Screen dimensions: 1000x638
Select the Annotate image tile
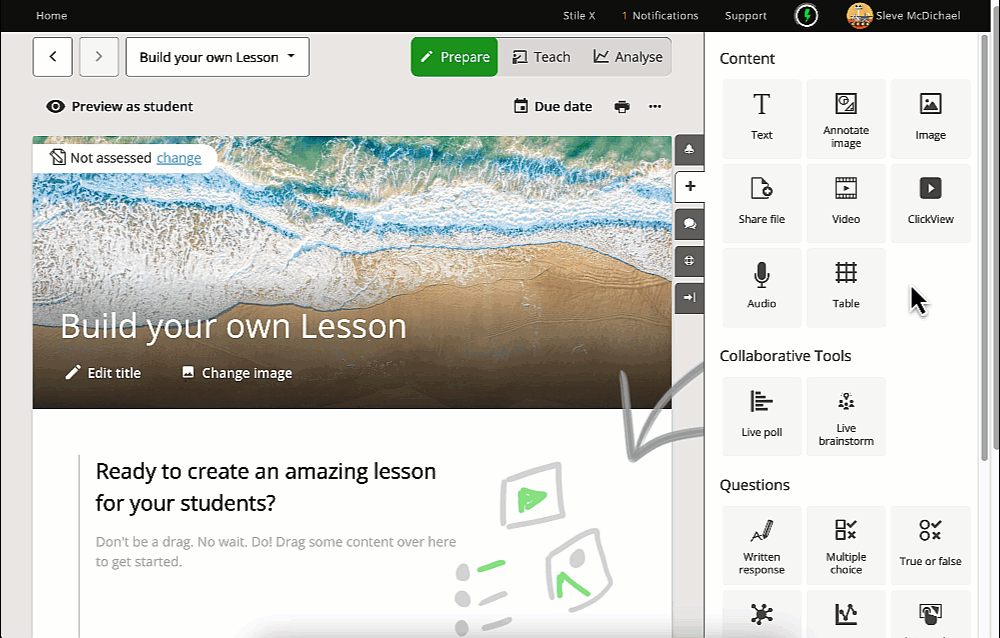pos(846,119)
